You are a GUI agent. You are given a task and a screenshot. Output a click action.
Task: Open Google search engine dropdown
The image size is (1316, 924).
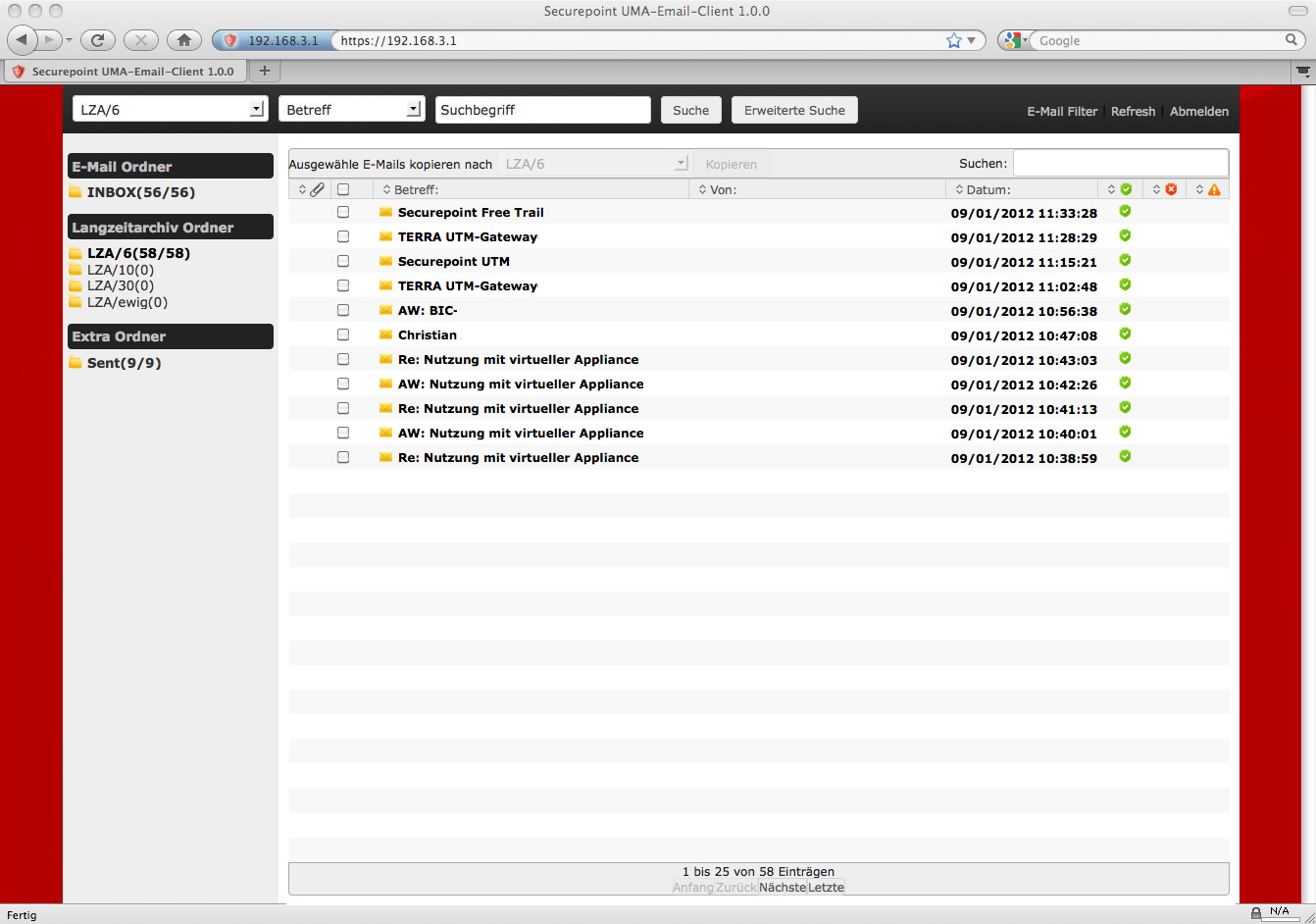pyautogui.click(x=1017, y=40)
